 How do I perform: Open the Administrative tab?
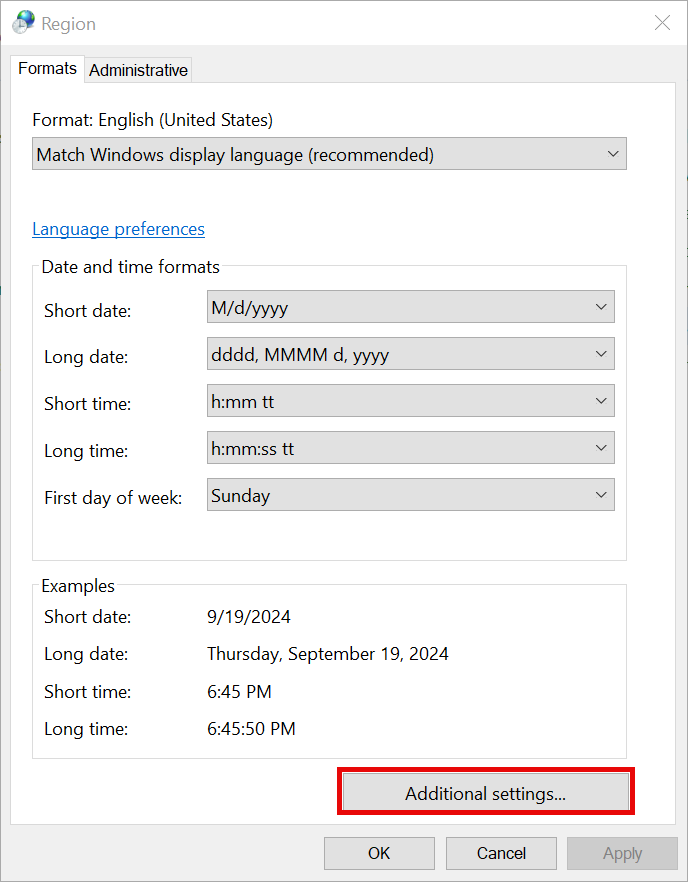(138, 70)
